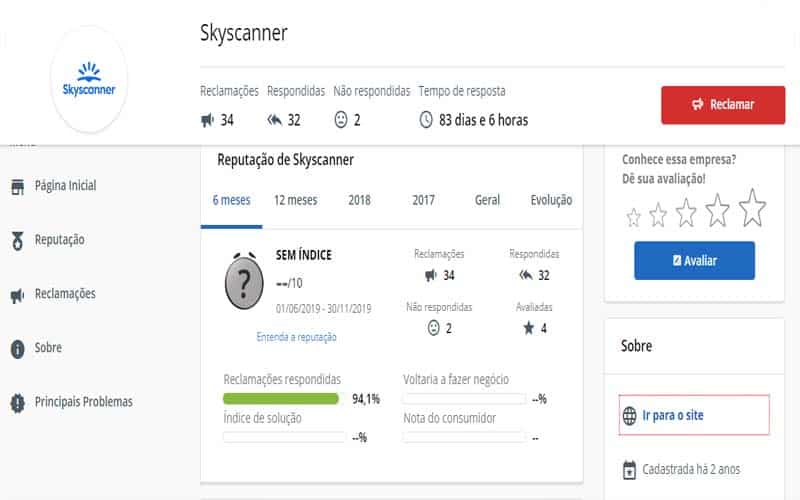Click the Sobre heading in right panel
The image size is (800, 500).
(x=636, y=346)
